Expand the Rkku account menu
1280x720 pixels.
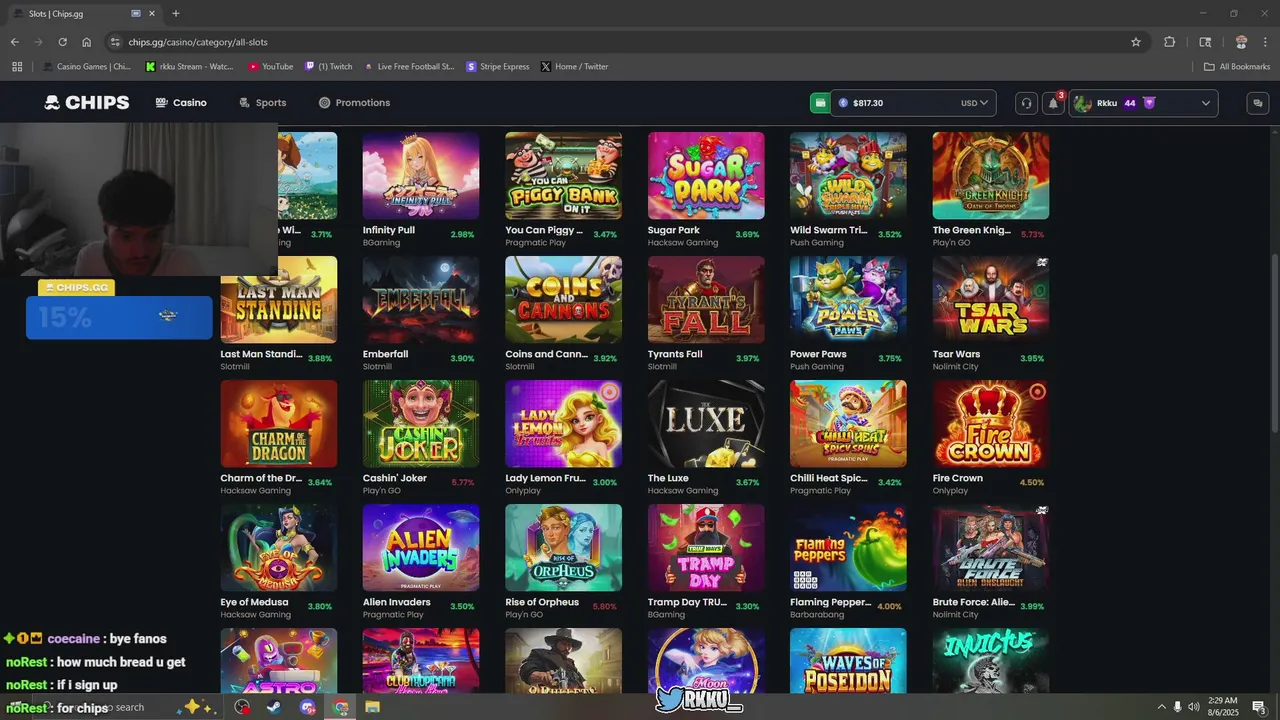1144,103
